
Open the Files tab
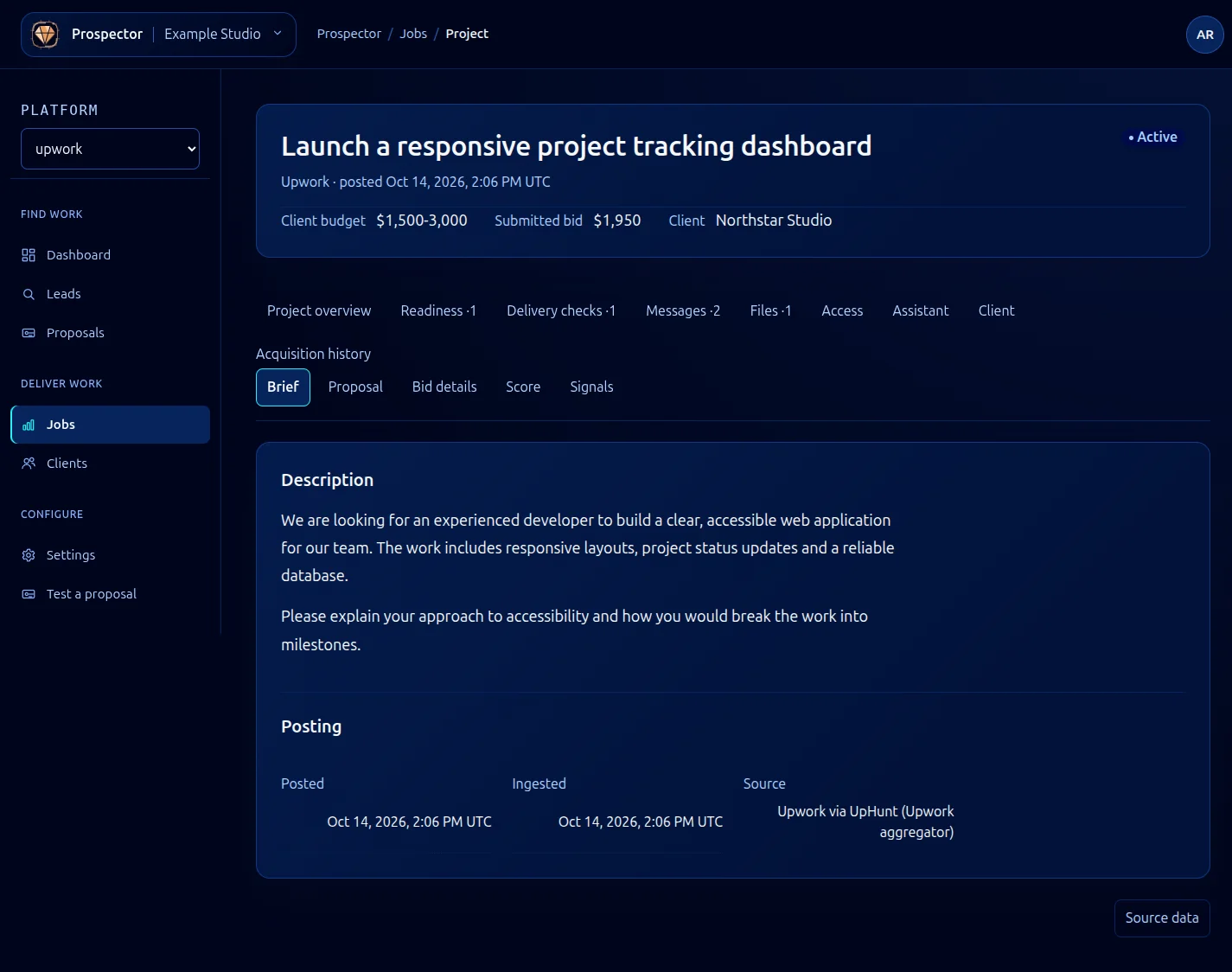(x=770, y=310)
